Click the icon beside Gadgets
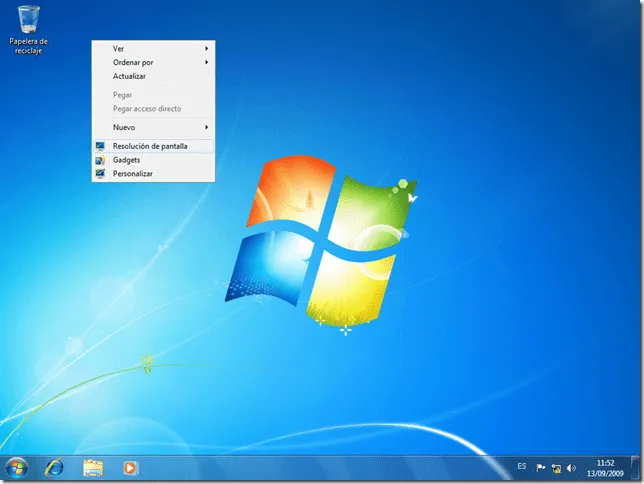Screen dimensions: 644x484 pyautogui.click(x=100, y=160)
